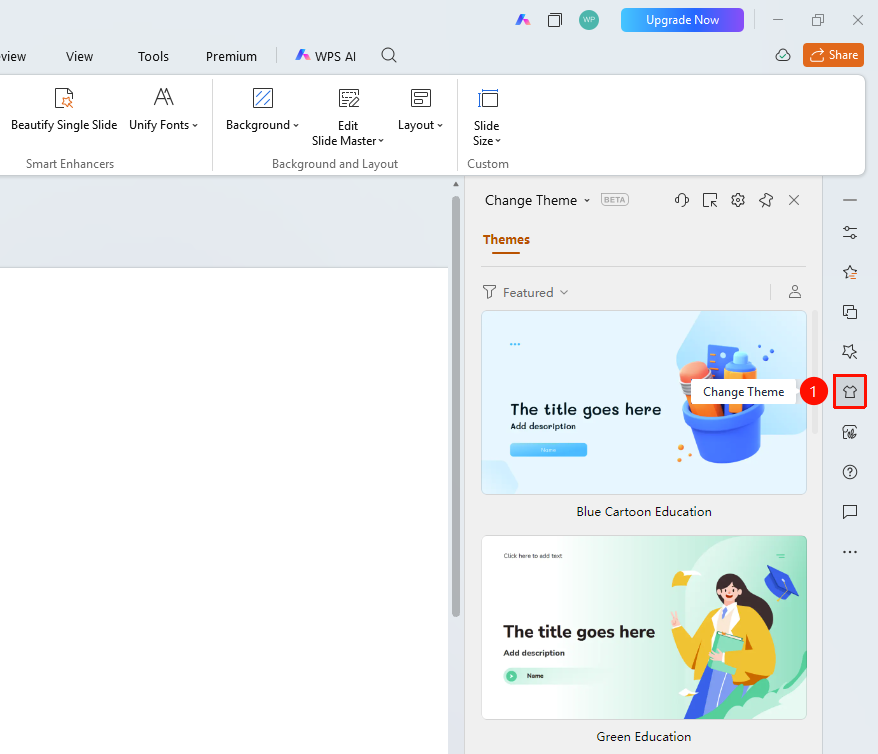Collapse the sidebar using the top dash icon

click(x=849, y=200)
